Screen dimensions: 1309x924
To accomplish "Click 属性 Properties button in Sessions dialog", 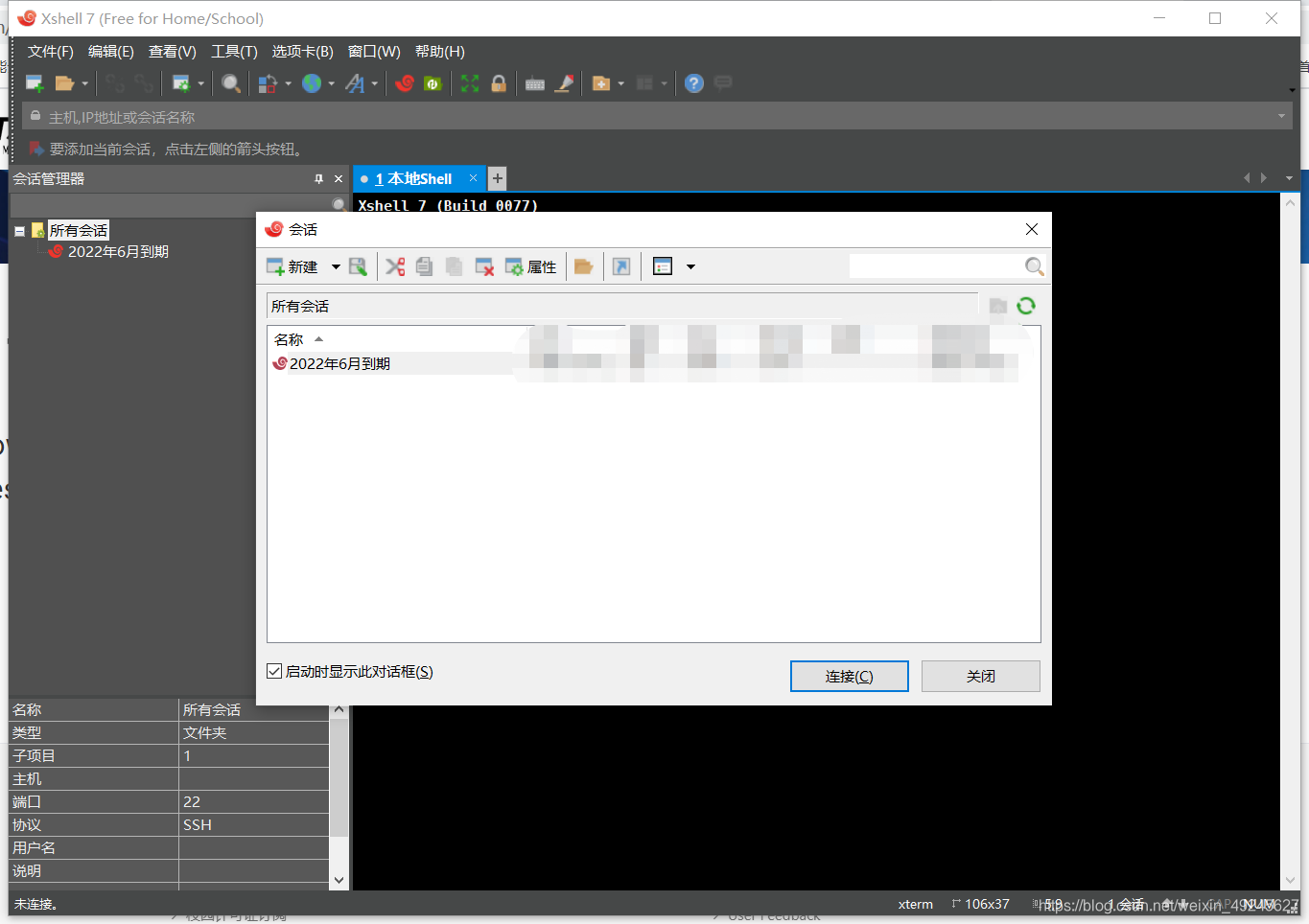I will 531,266.
